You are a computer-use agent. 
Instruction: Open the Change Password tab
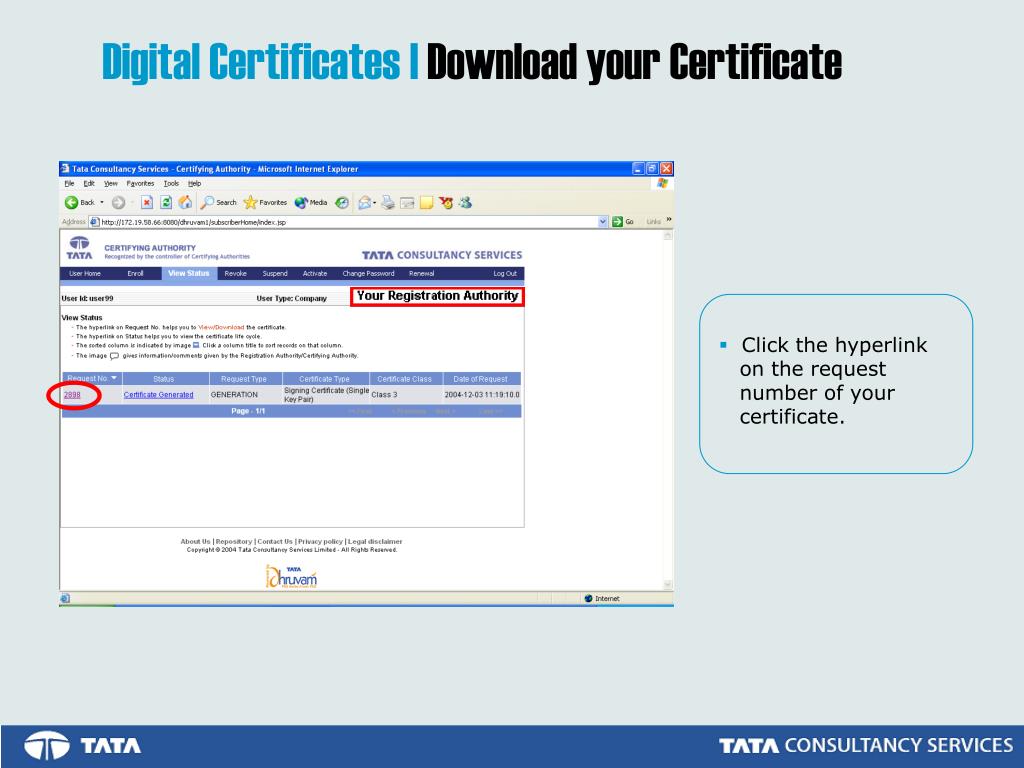pyautogui.click(x=368, y=274)
